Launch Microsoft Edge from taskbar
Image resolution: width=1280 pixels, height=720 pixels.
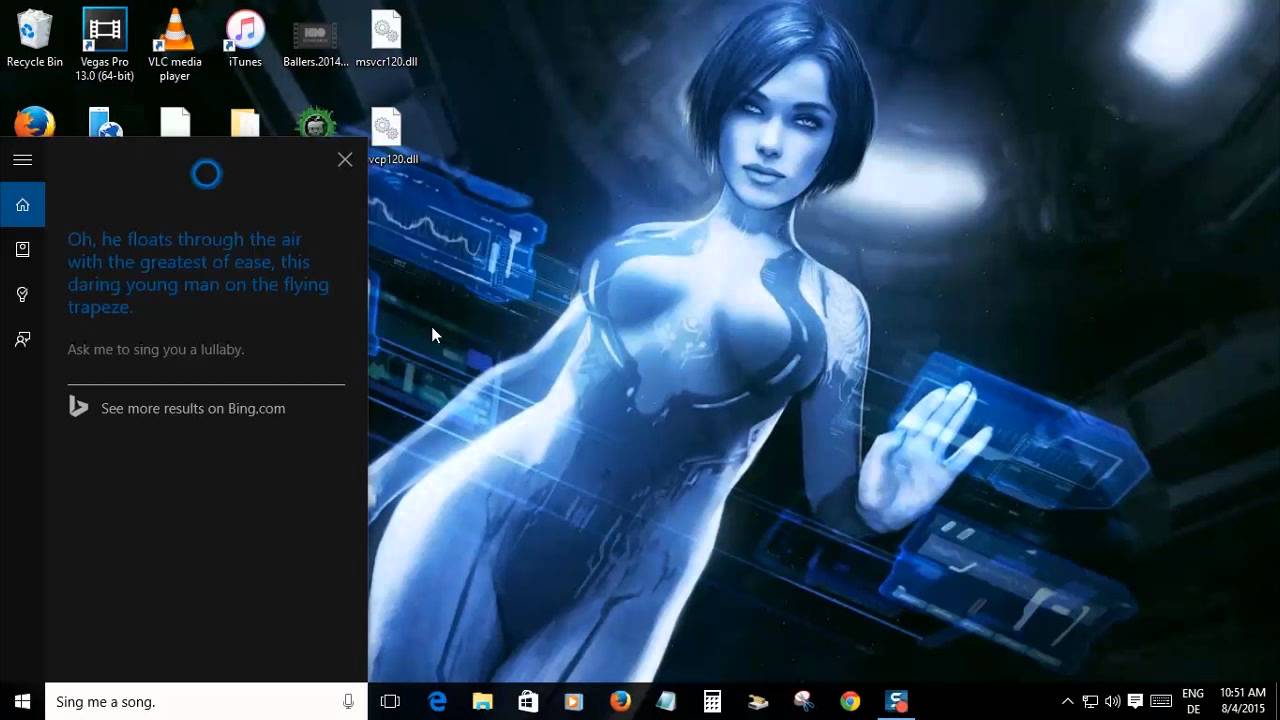(437, 701)
